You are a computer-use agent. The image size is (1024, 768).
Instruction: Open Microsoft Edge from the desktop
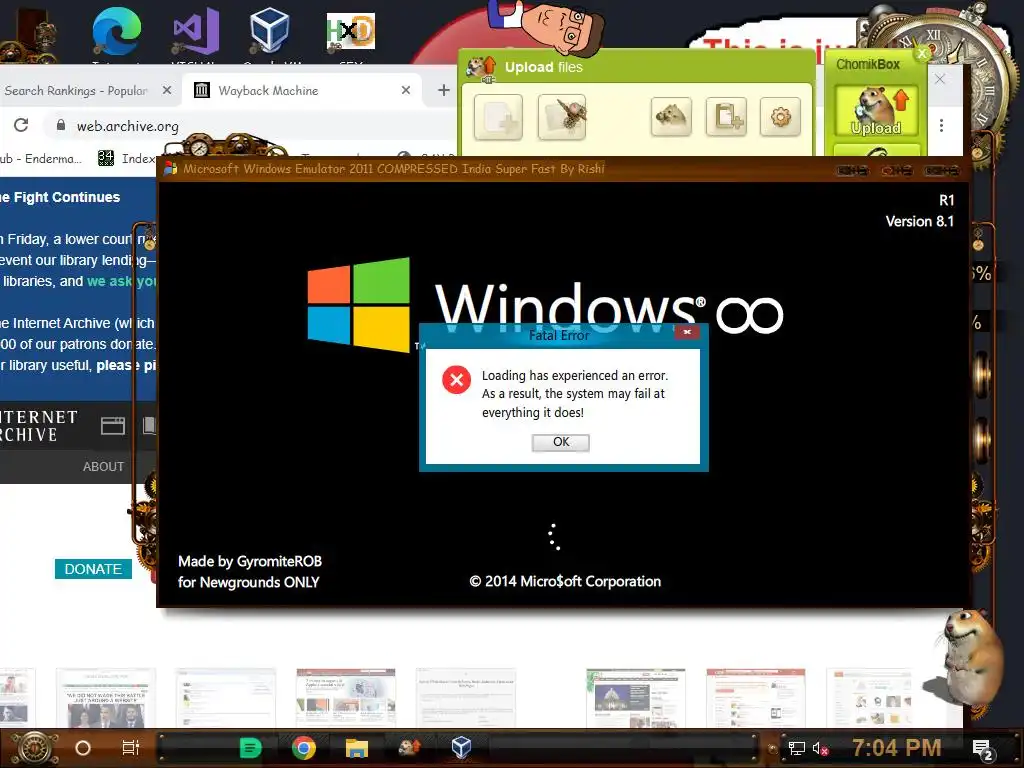pos(117,31)
